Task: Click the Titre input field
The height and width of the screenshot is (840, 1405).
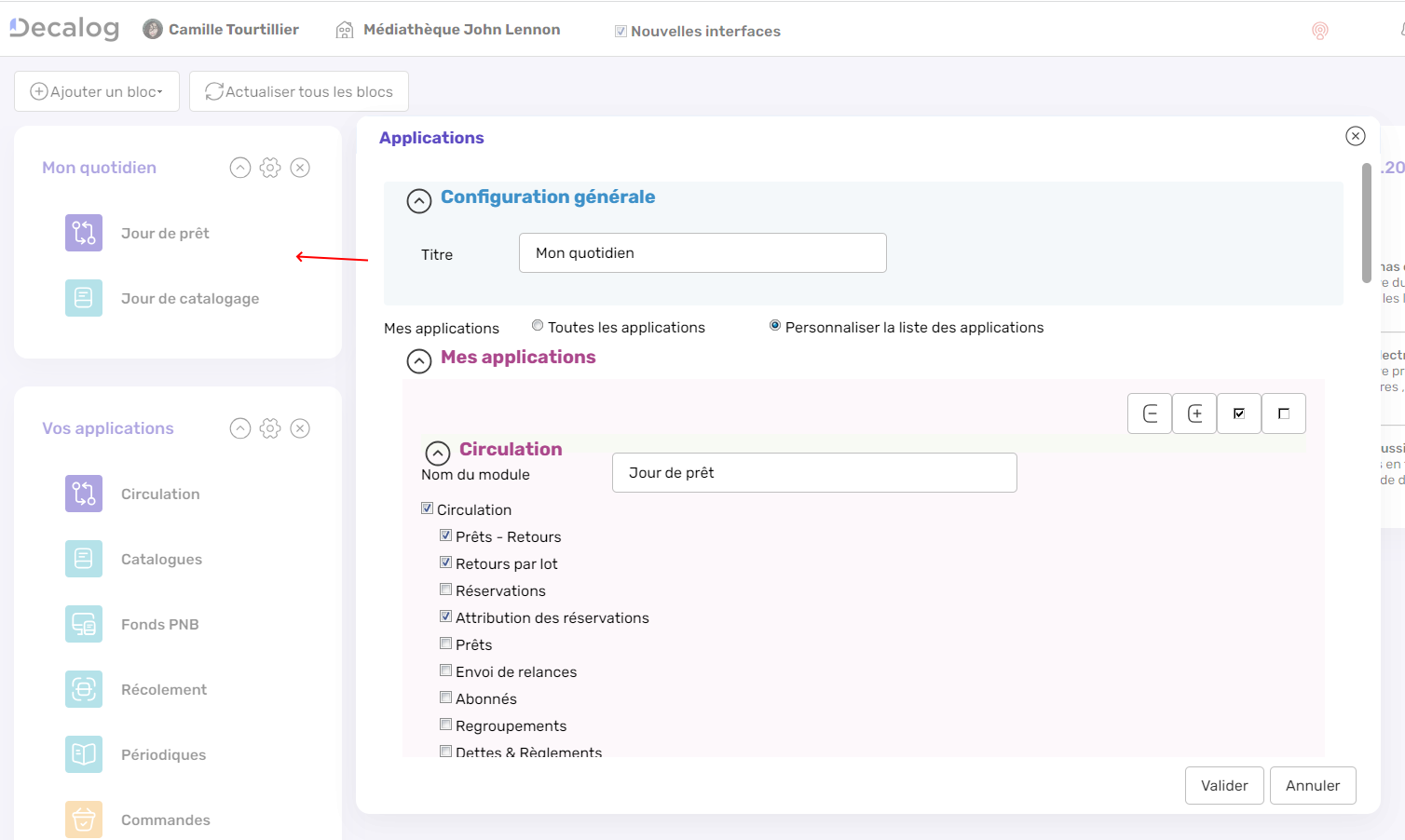Action: point(702,252)
